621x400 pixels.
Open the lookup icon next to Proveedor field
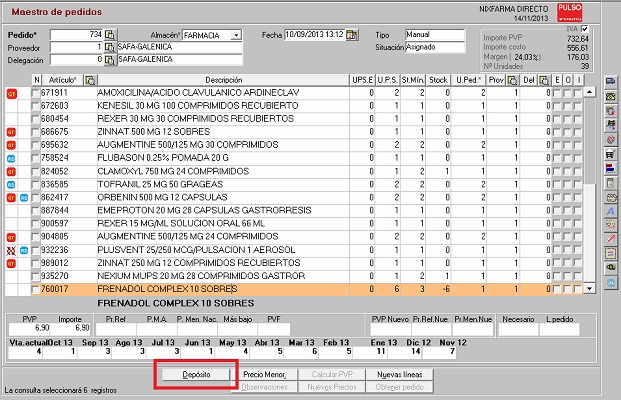(110, 48)
